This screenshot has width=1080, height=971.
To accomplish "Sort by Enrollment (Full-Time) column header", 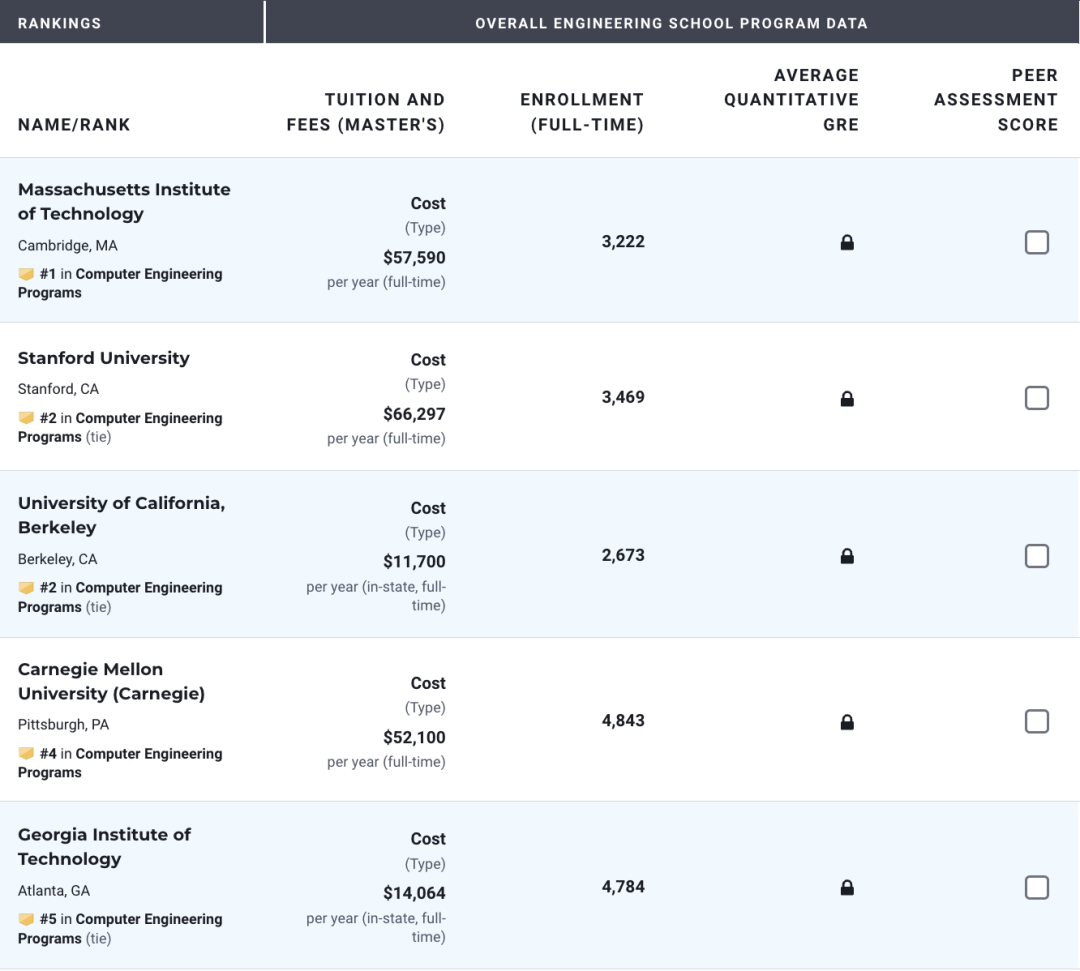I will click(x=582, y=112).
